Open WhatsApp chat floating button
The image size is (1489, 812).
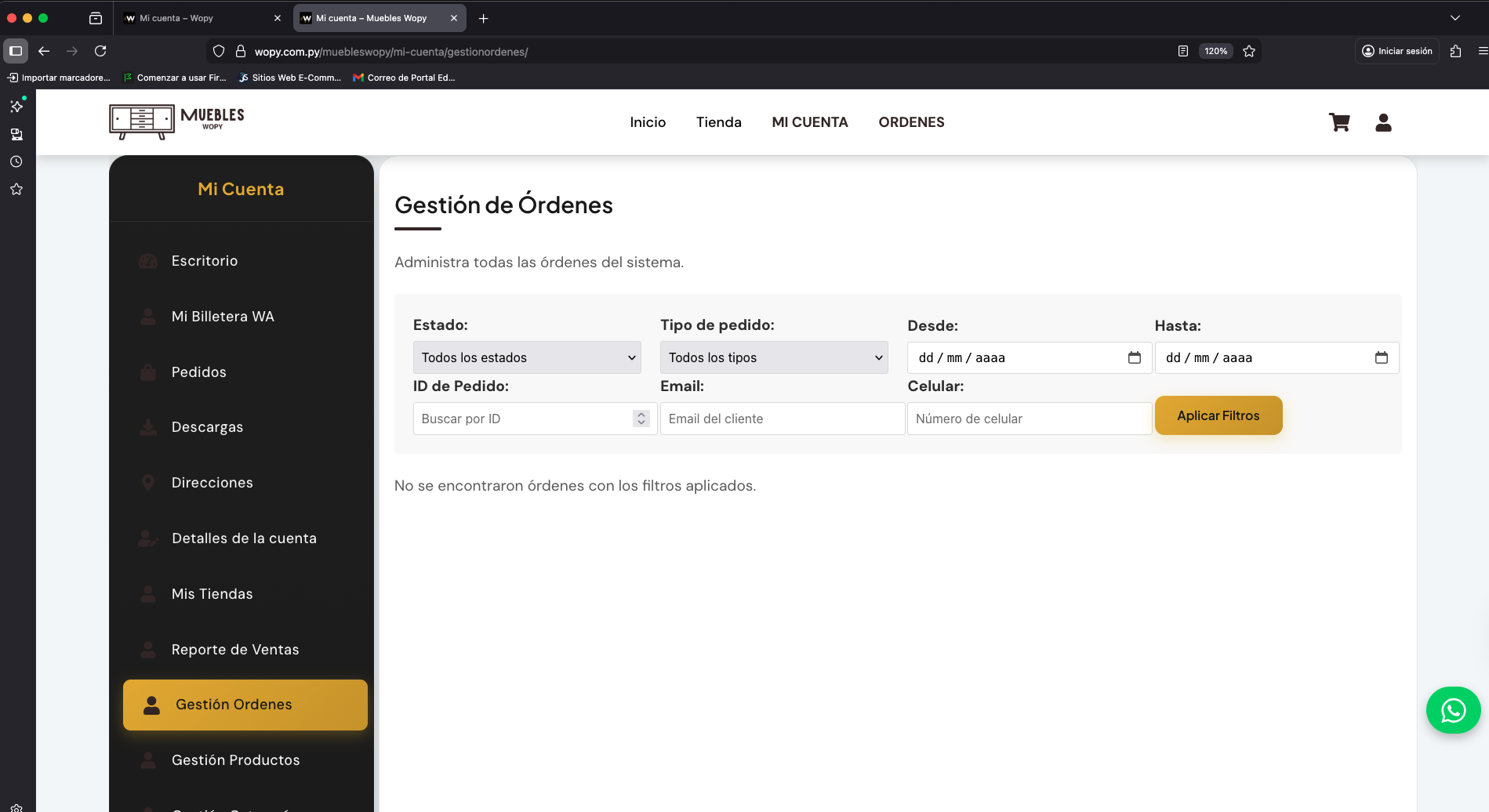(1453, 710)
